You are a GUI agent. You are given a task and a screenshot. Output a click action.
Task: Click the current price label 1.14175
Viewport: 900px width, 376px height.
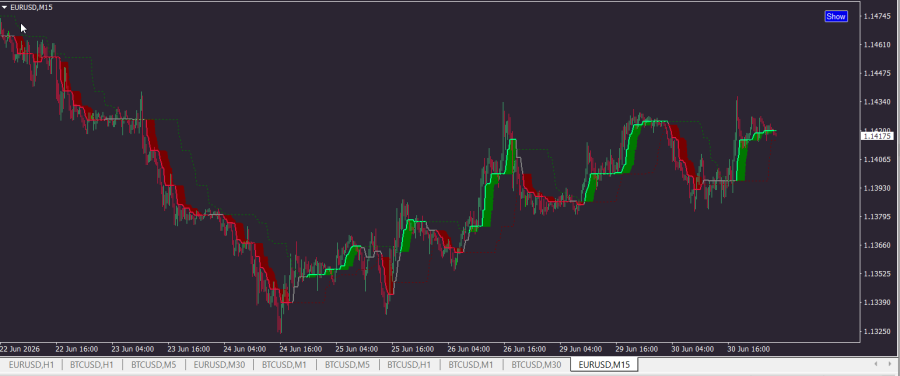pyautogui.click(x=876, y=136)
